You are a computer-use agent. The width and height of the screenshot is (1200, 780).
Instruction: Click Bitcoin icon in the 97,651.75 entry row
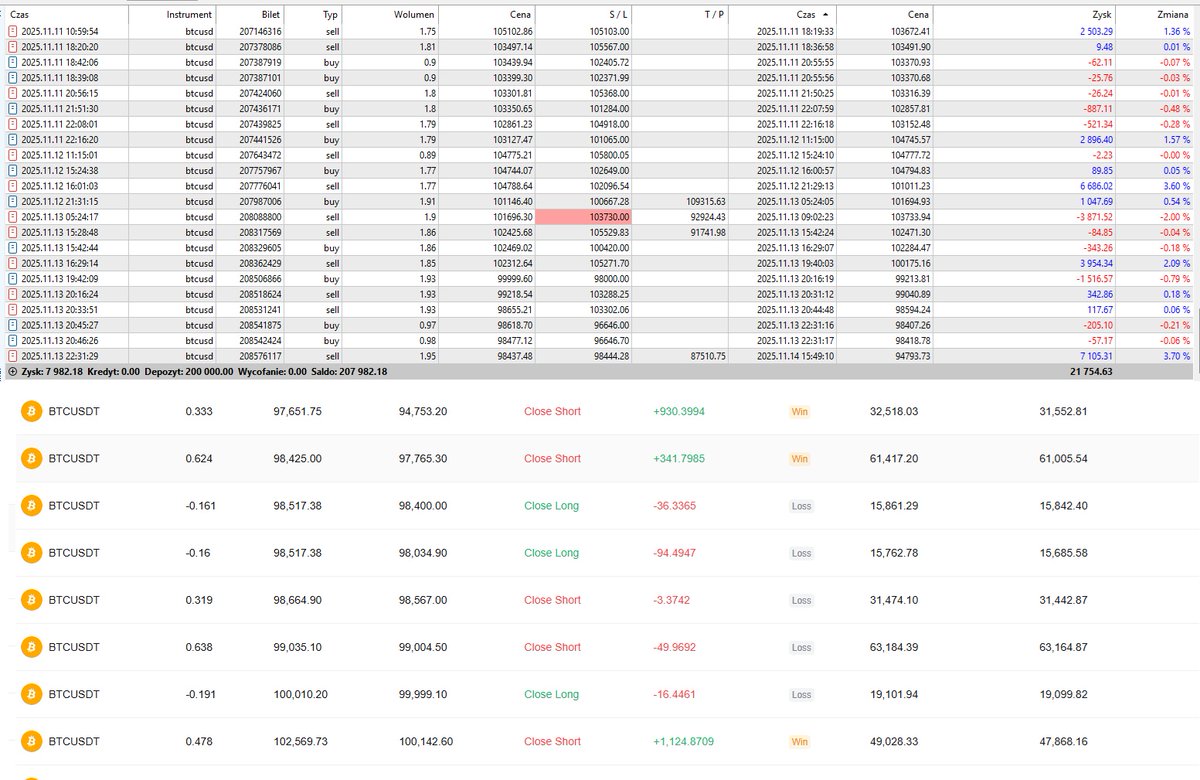pos(30,411)
